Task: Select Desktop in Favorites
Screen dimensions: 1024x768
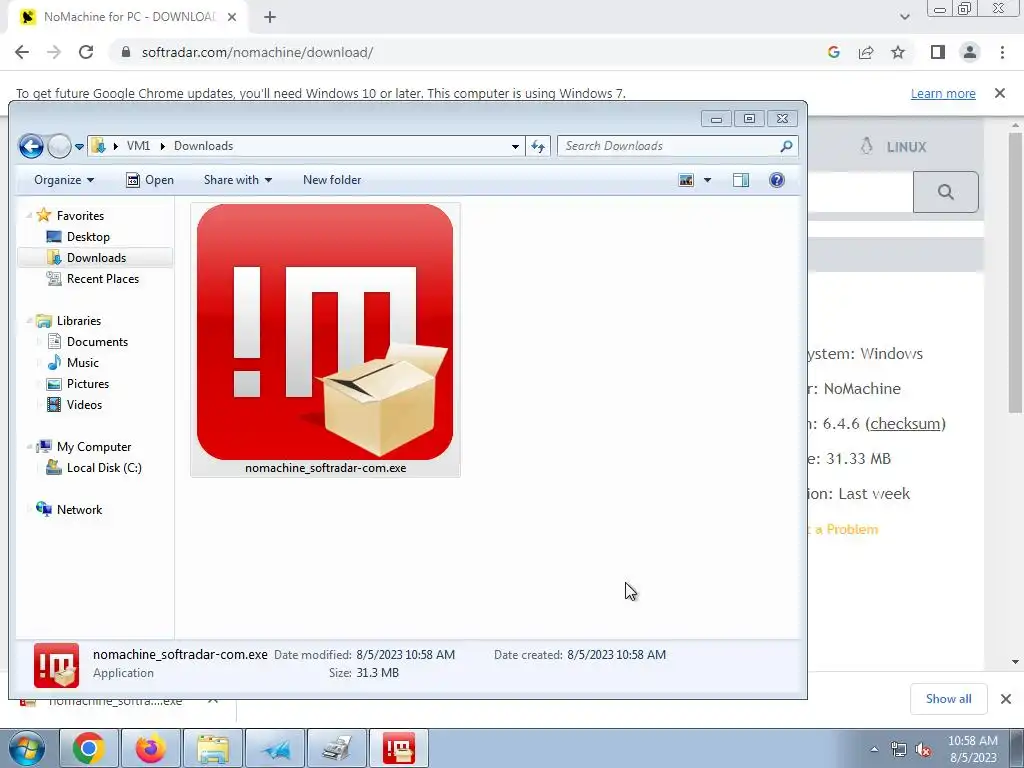Action: (x=88, y=236)
